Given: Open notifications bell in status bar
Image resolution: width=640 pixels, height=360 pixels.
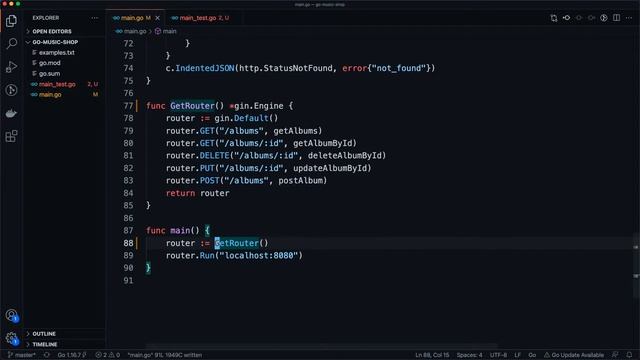Looking at the screenshot, I should pos(629,355).
